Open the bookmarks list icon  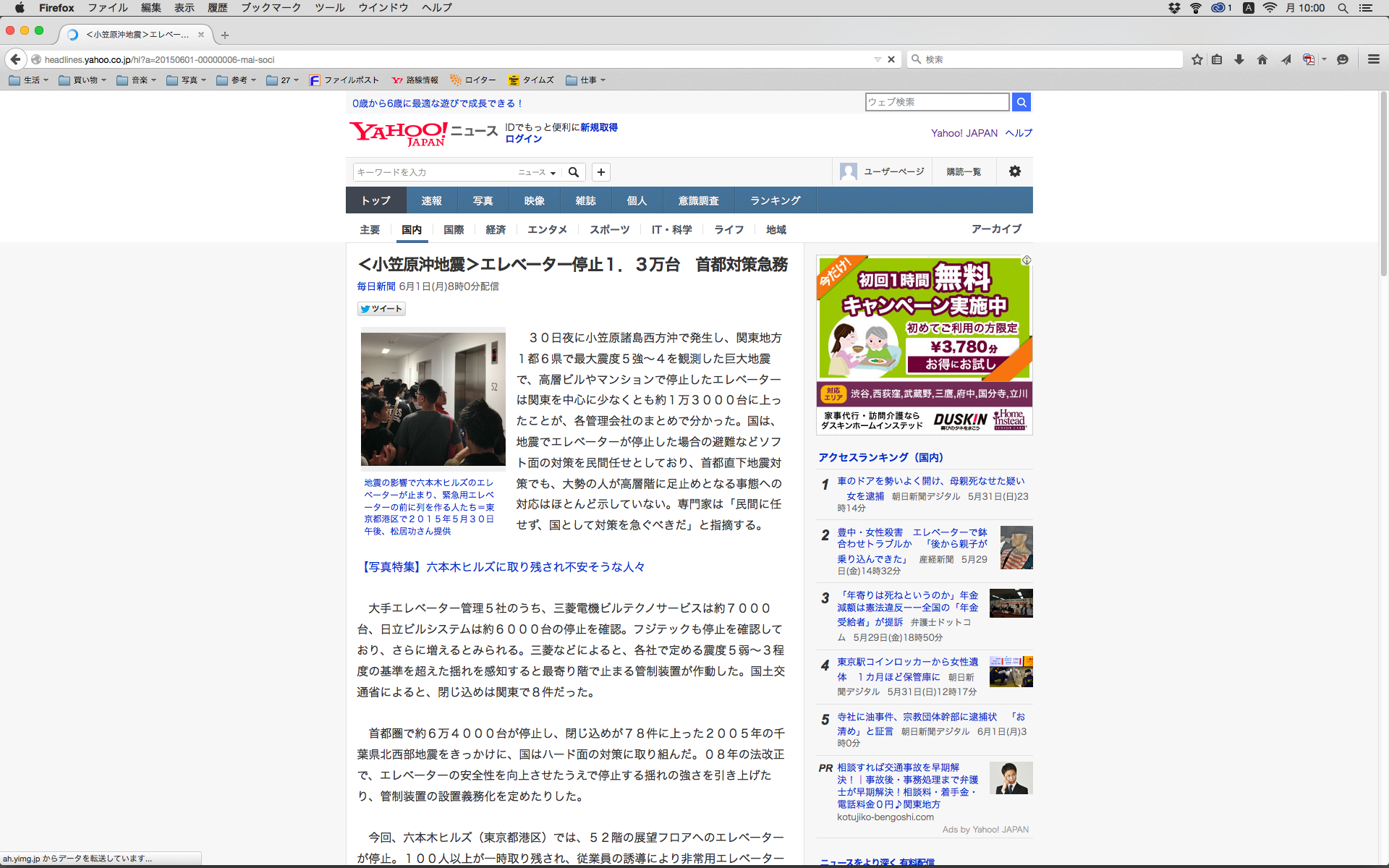(1217, 59)
